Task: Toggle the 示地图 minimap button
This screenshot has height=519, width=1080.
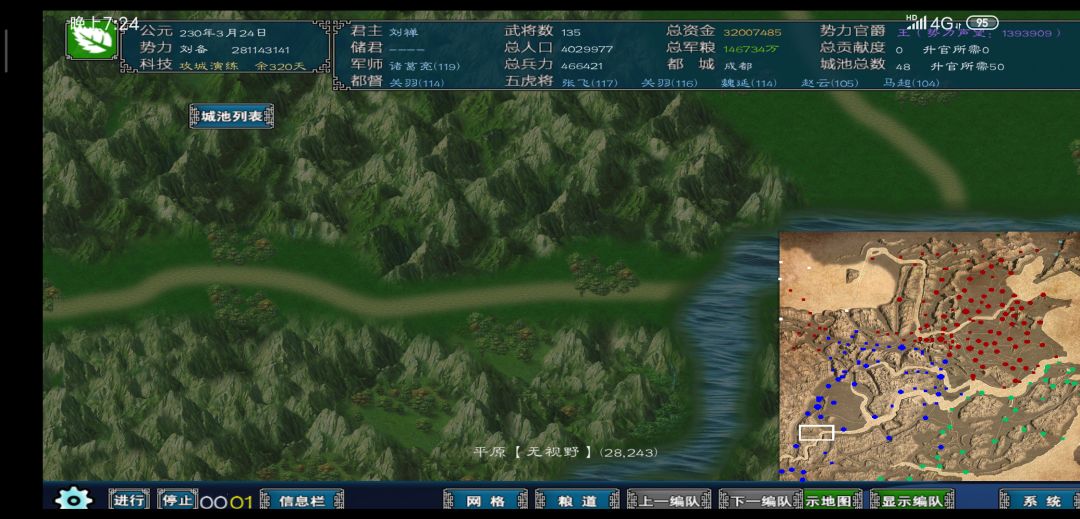Action: tap(833, 500)
